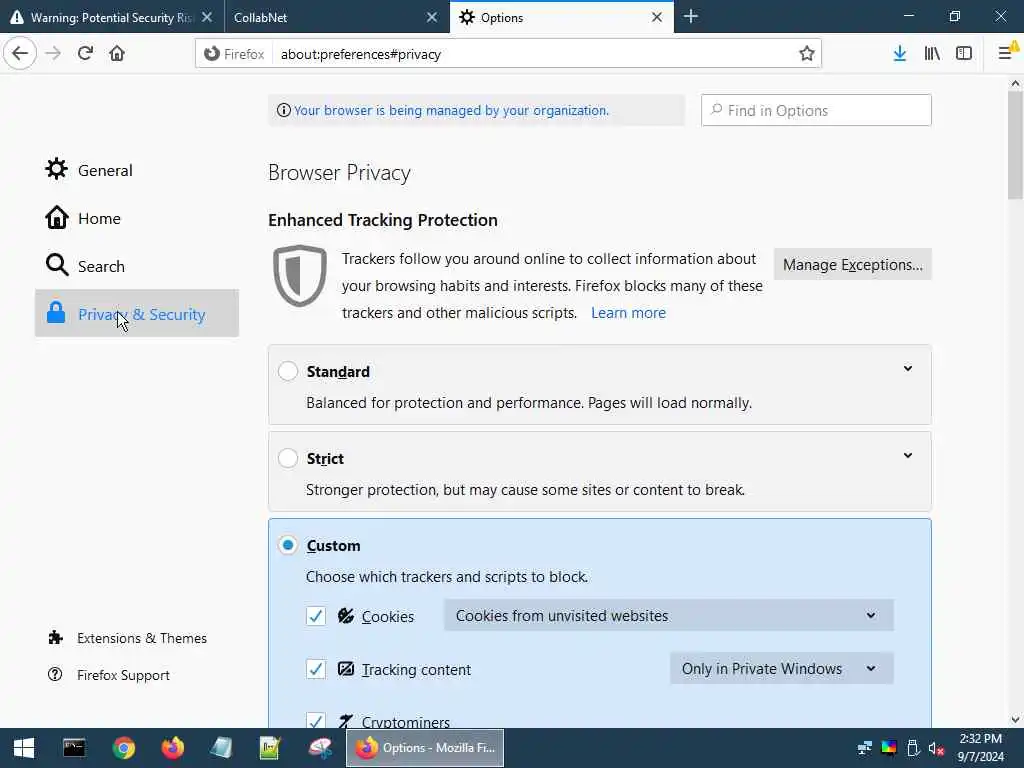
Task: Open the Only in Private Windows dropdown
Action: click(x=781, y=668)
